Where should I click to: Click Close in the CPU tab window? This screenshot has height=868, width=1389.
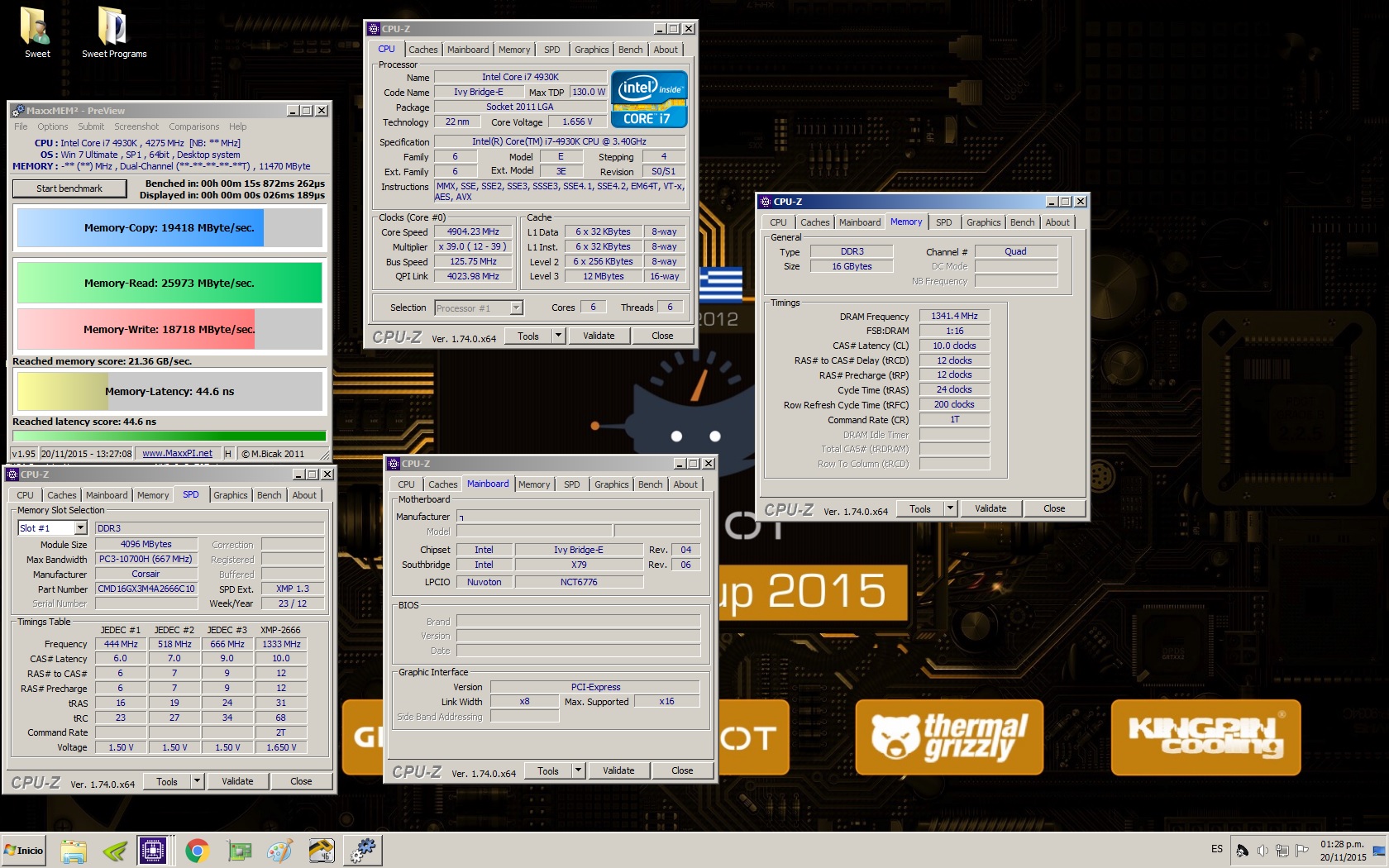662,336
